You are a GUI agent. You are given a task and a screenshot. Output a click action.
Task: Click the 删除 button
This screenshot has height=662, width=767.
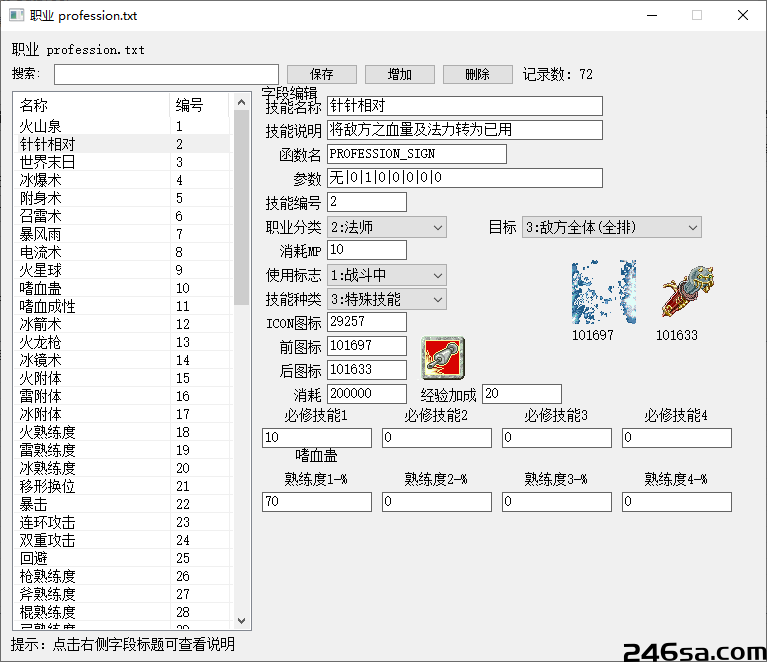477,74
